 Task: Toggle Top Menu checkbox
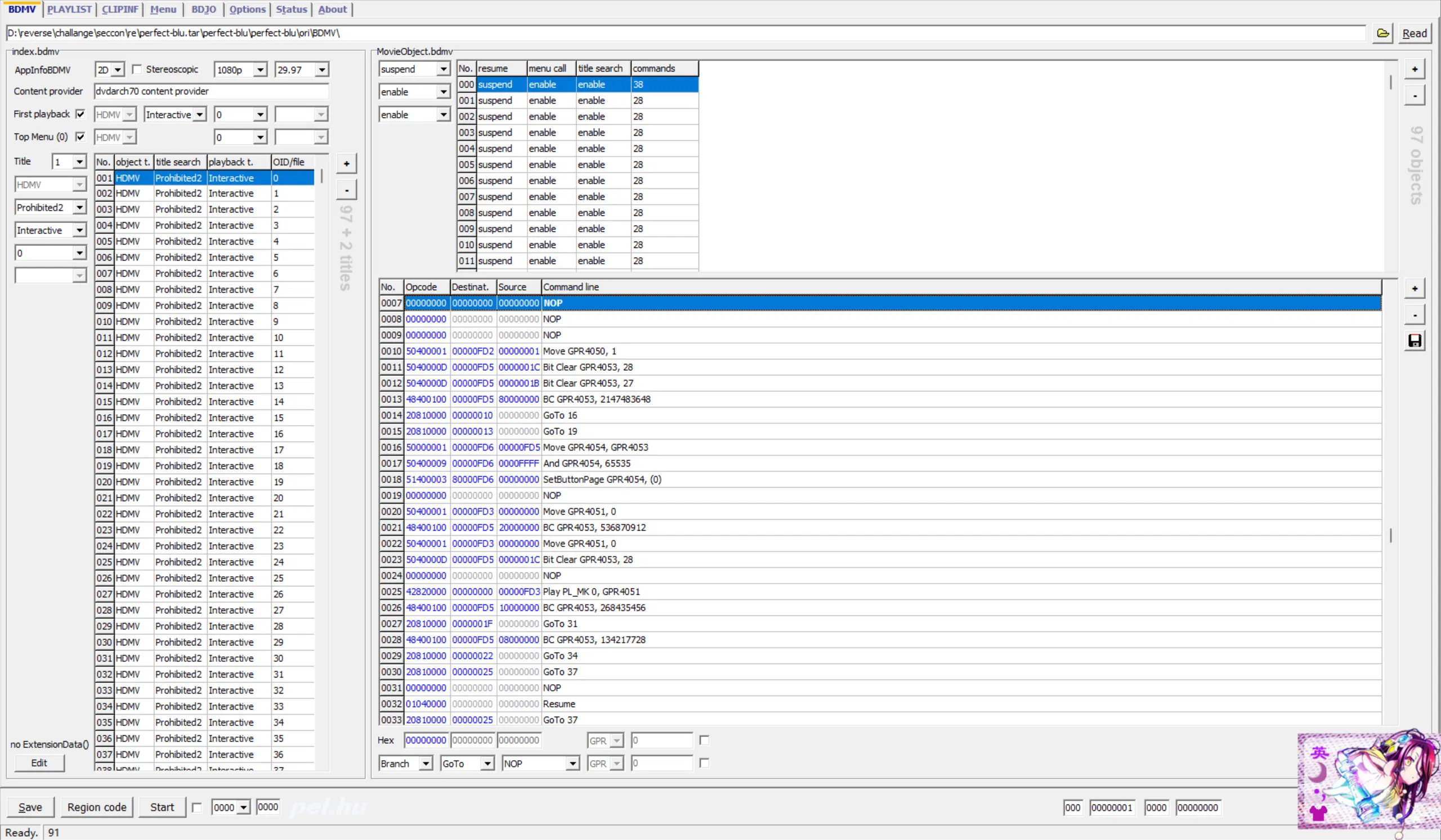pyautogui.click(x=81, y=137)
